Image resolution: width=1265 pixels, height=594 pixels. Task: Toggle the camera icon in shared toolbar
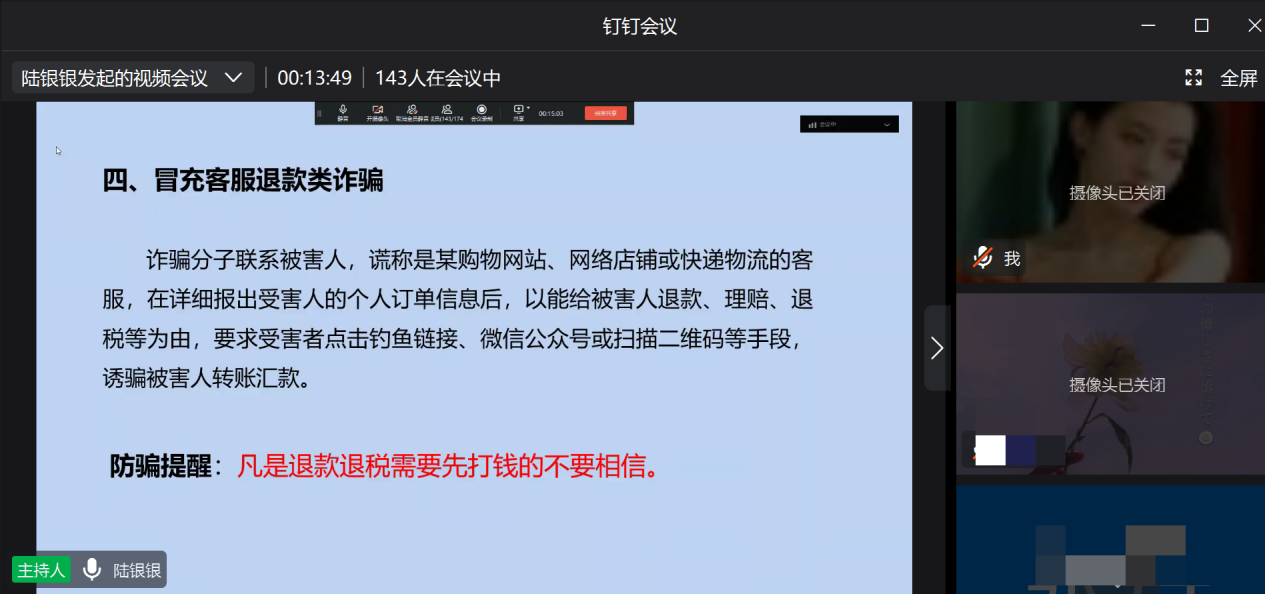click(x=377, y=110)
